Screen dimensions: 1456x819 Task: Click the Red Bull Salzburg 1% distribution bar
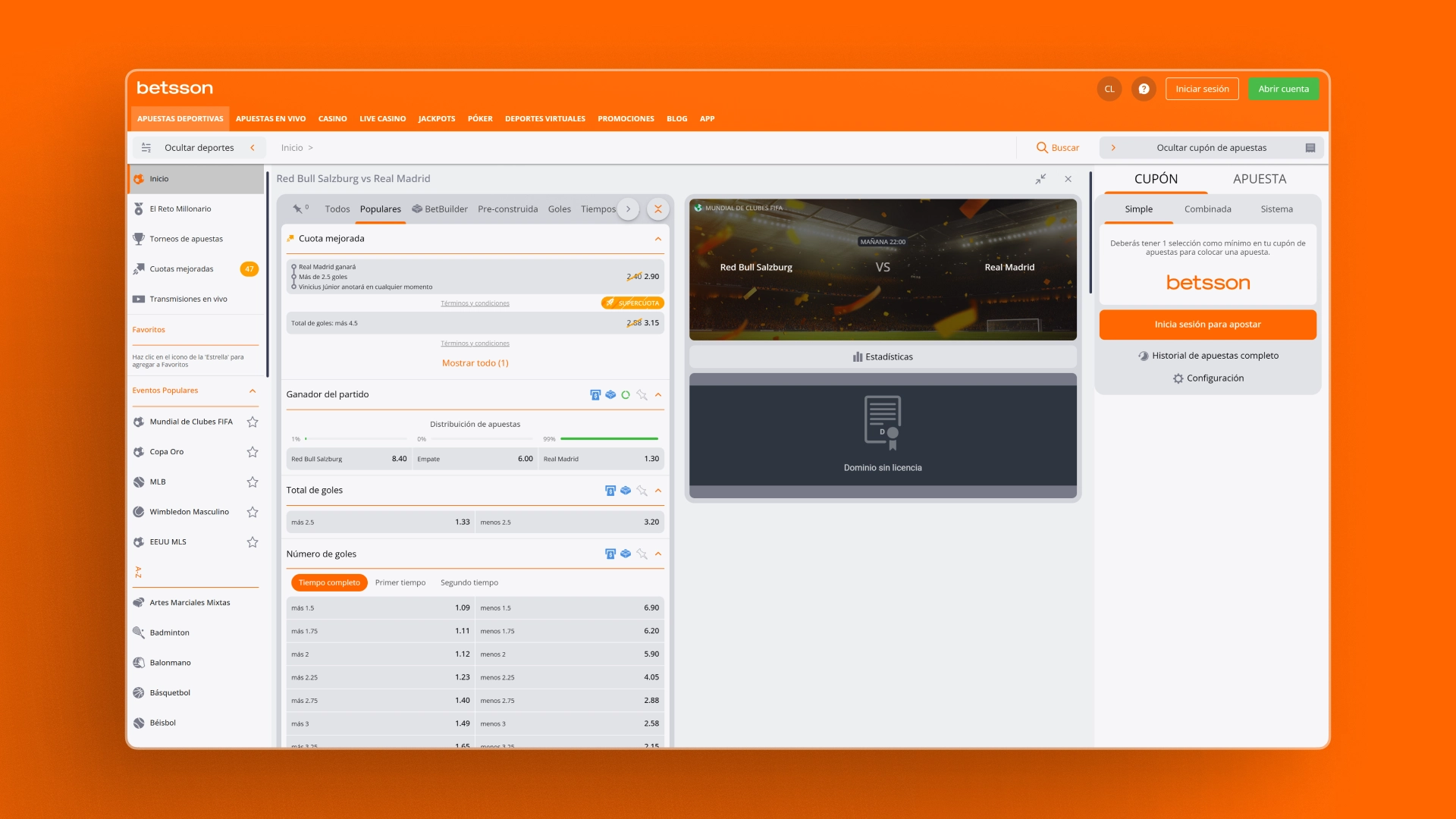tap(356, 439)
